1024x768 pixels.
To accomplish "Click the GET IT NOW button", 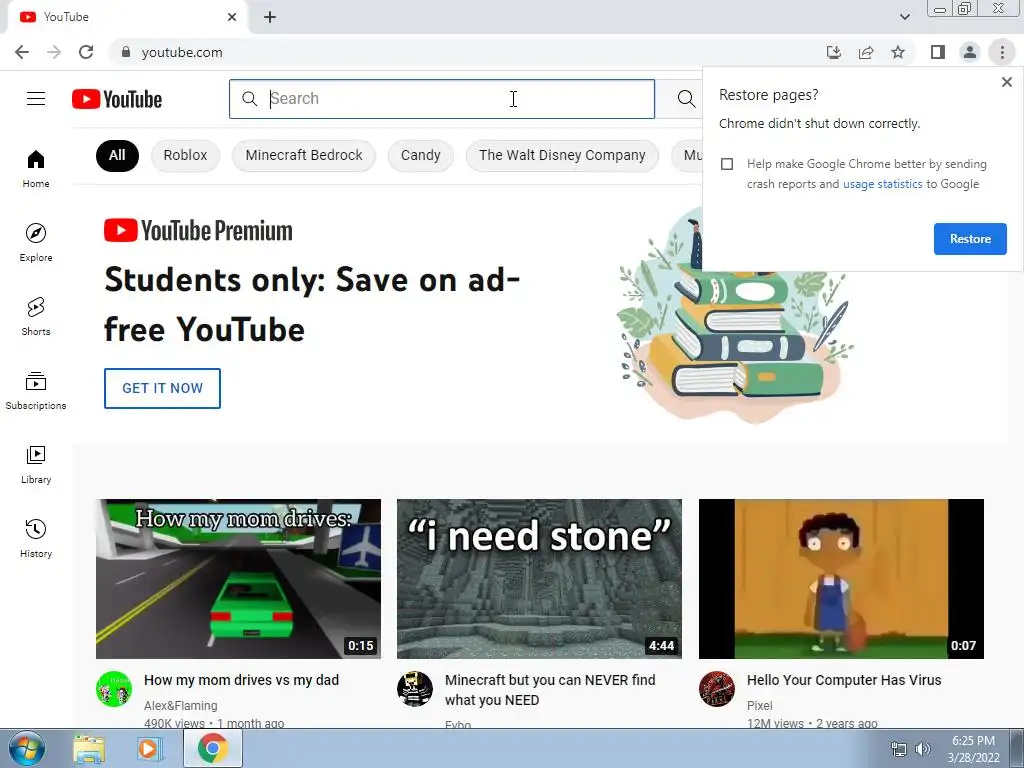I will (163, 389).
